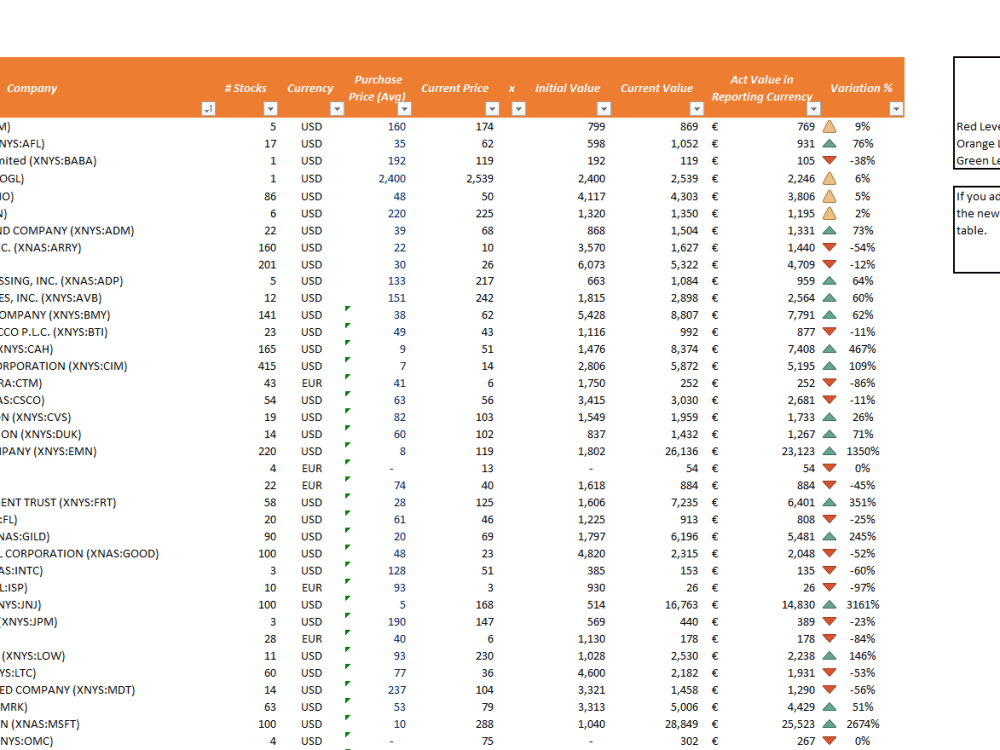
Task: Click the green up arrow beside 109%
Action: [829, 366]
